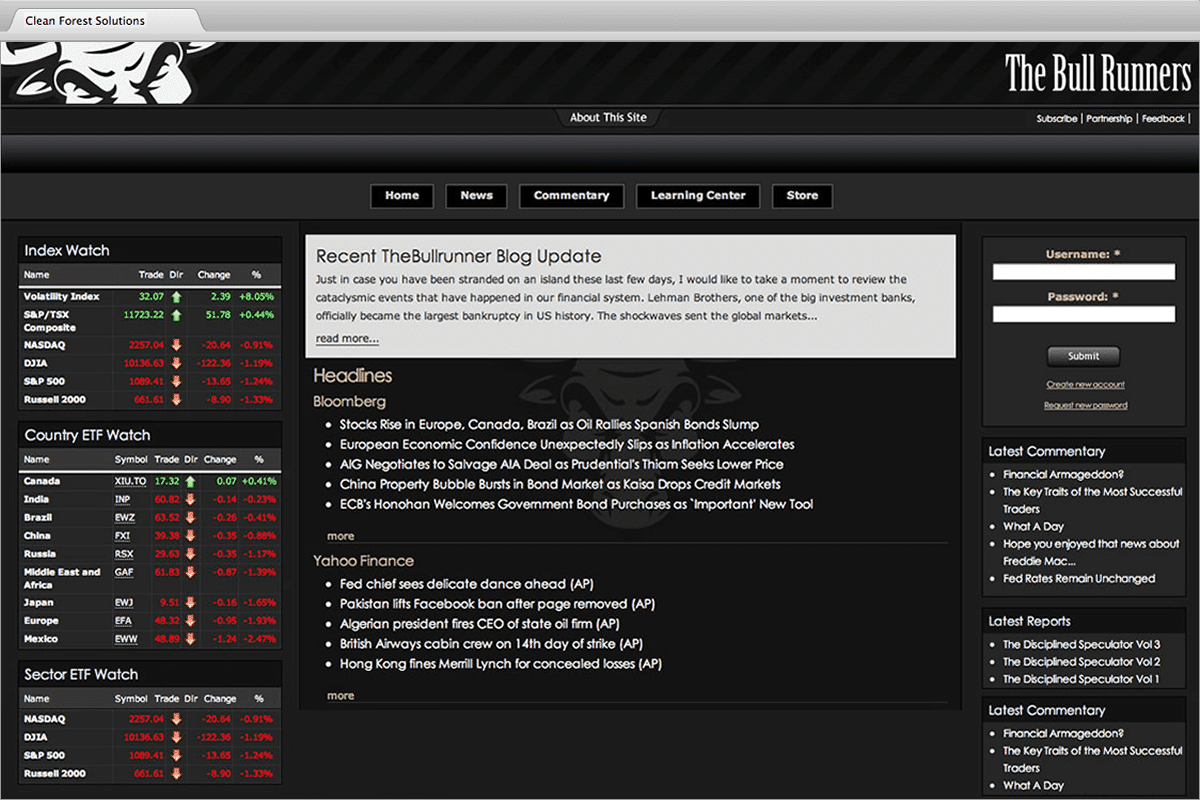This screenshot has width=1200, height=800.
Task: Click the red down arrow for Mexico EWW
Action: pyautogui.click(x=189, y=639)
